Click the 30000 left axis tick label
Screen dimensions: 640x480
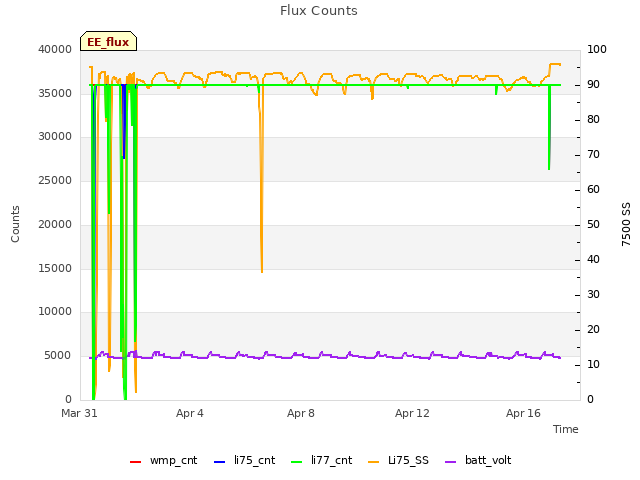click(55, 137)
